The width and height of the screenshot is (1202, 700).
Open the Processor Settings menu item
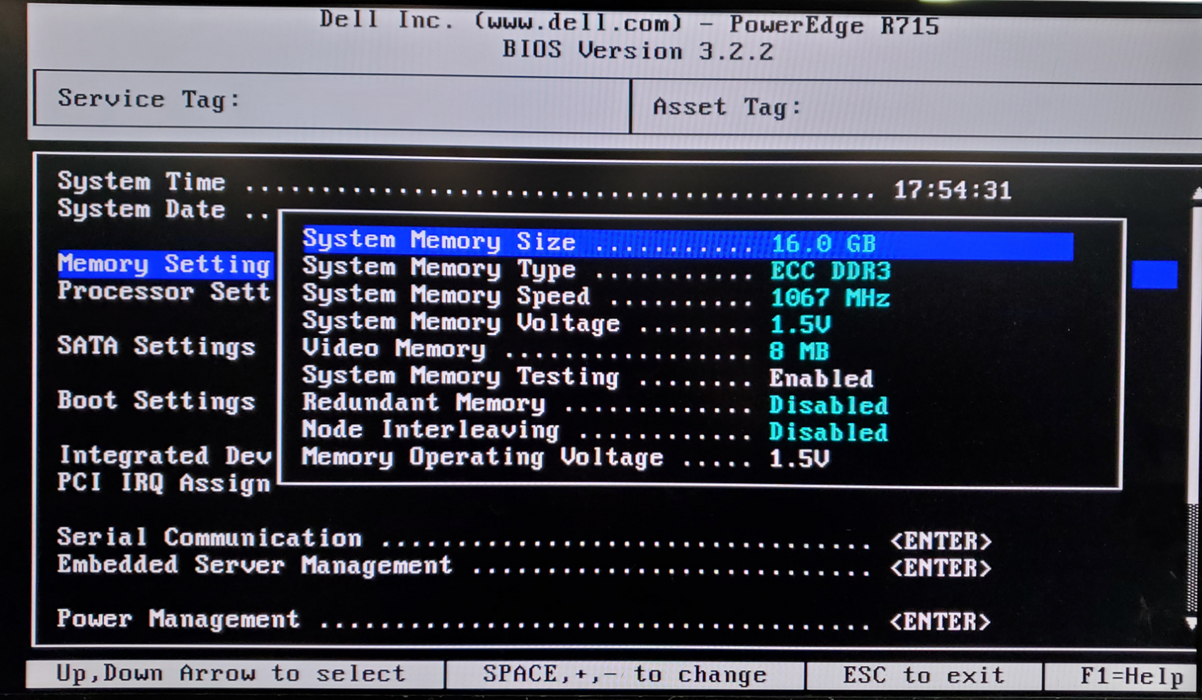click(x=164, y=292)
